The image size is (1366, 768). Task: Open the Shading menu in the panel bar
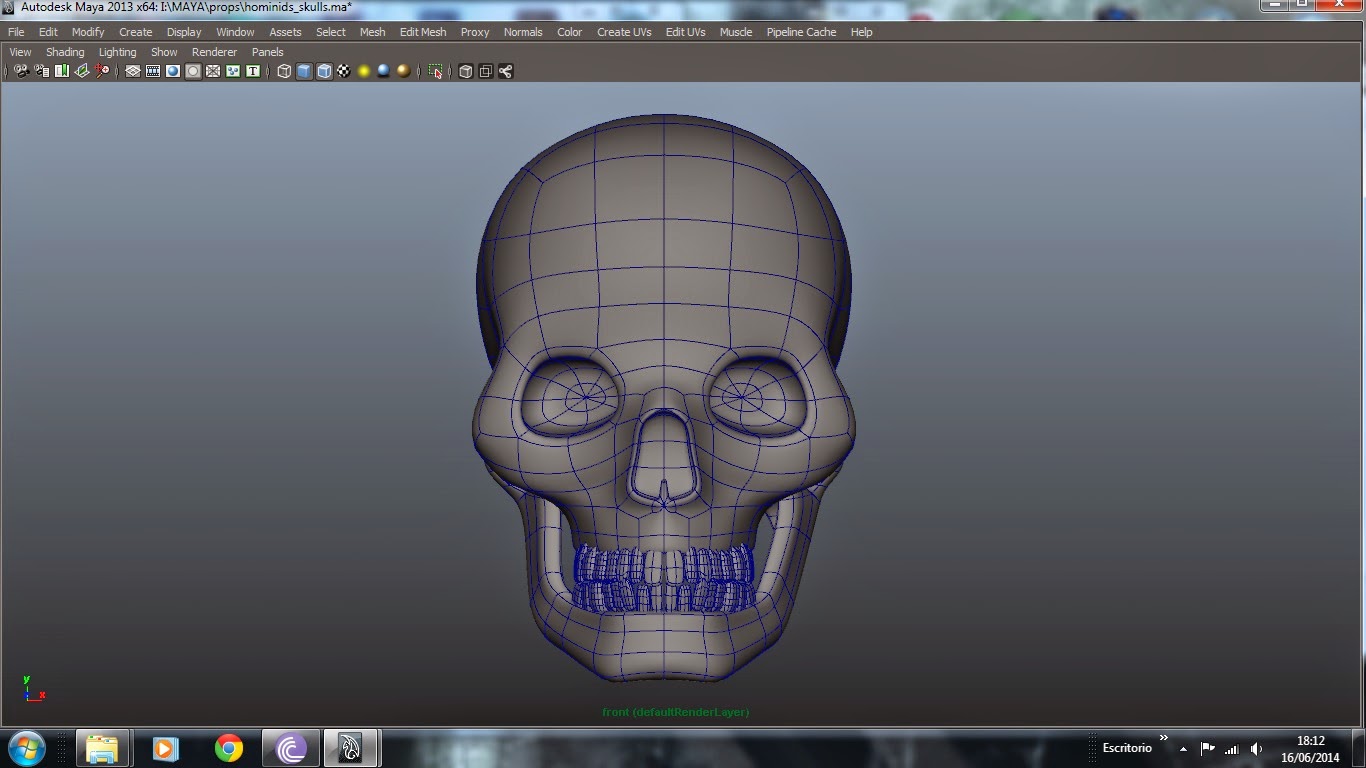tap(65, 52)
